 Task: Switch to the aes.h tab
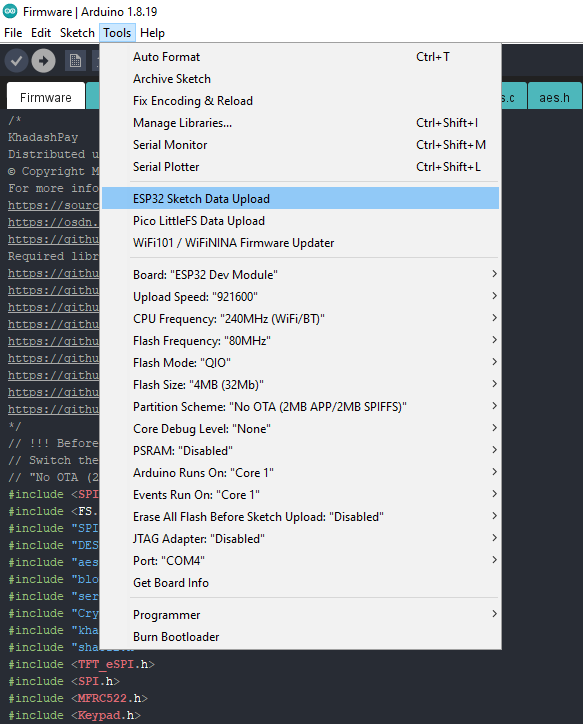pos(554,97)
